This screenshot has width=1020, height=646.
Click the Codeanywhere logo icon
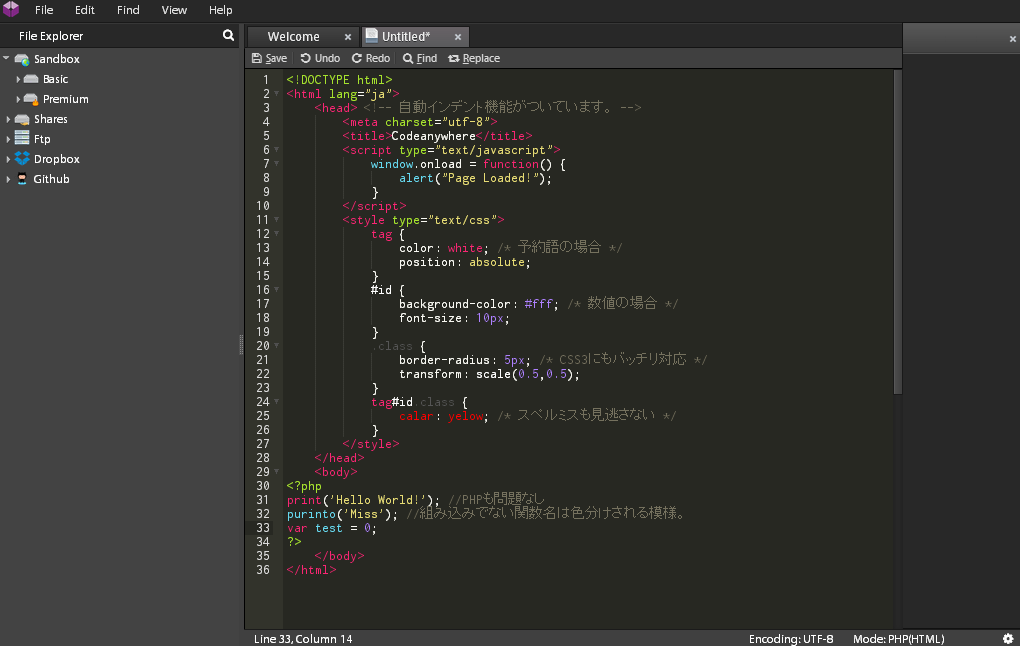(x=11, y=10)
